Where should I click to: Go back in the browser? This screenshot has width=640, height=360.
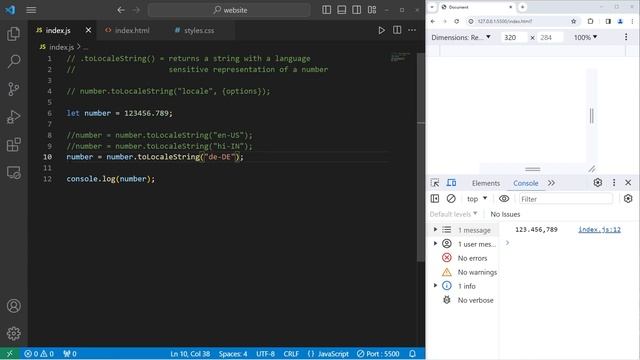tap(433, 21)
